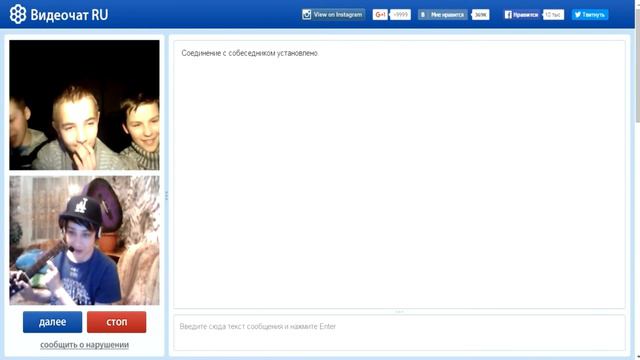Open the сообщить о нарушении report link
640x360 pixels.
pos(84,345)
